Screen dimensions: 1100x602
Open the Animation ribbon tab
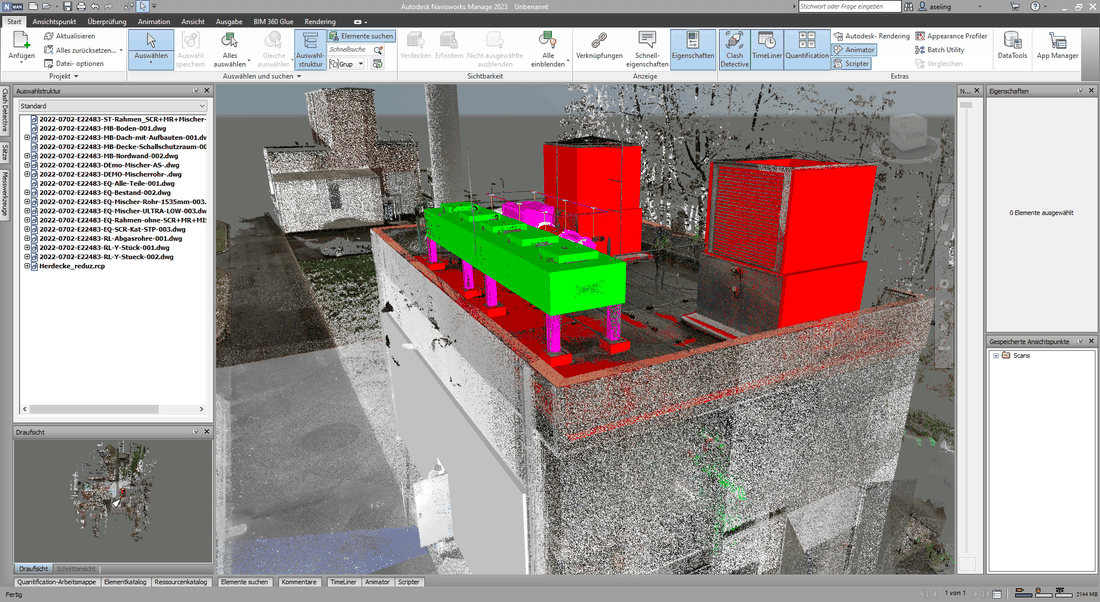tap(154, 22)
